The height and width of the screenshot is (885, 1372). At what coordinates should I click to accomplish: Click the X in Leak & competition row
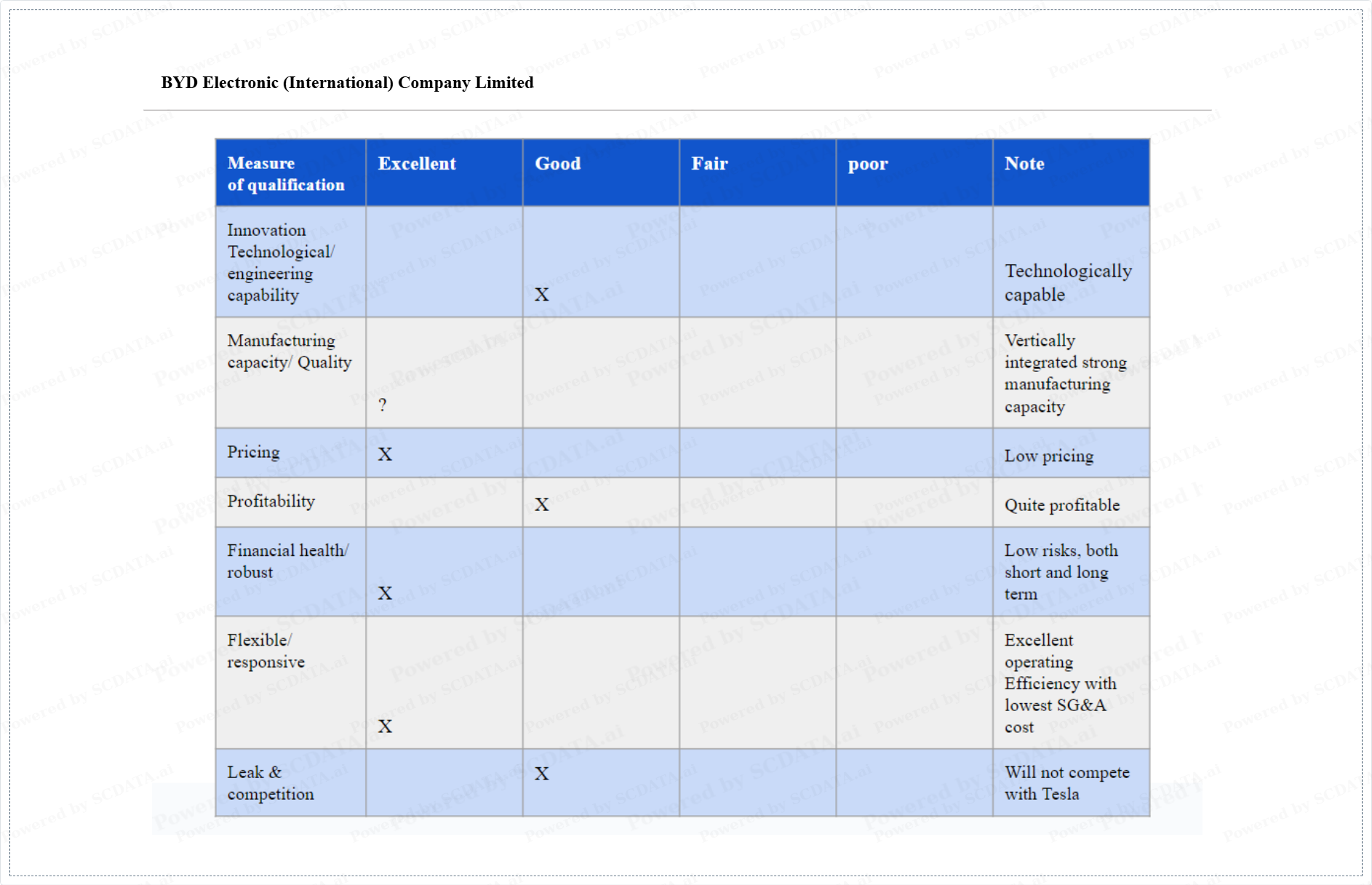[541, 774]
